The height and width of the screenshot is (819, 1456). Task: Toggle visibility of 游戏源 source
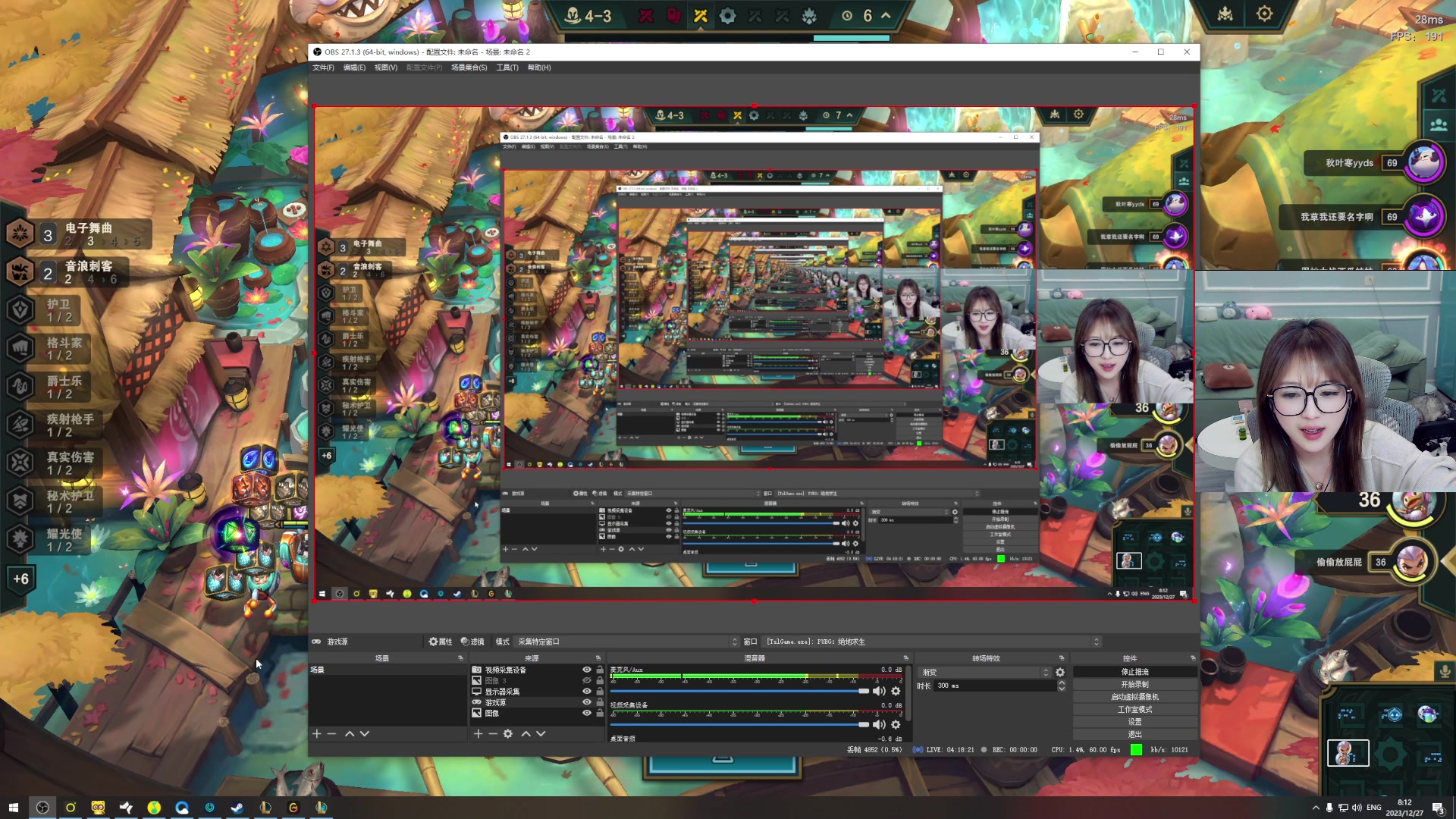(x=586, y=702)
